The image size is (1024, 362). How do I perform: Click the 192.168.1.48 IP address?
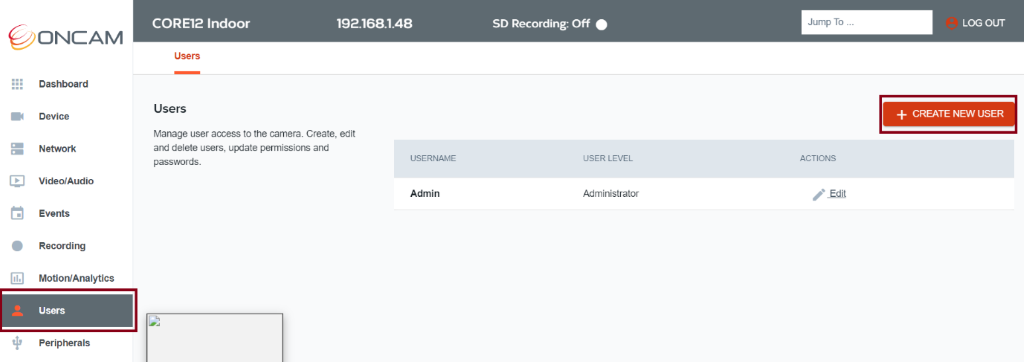point(374,24)
